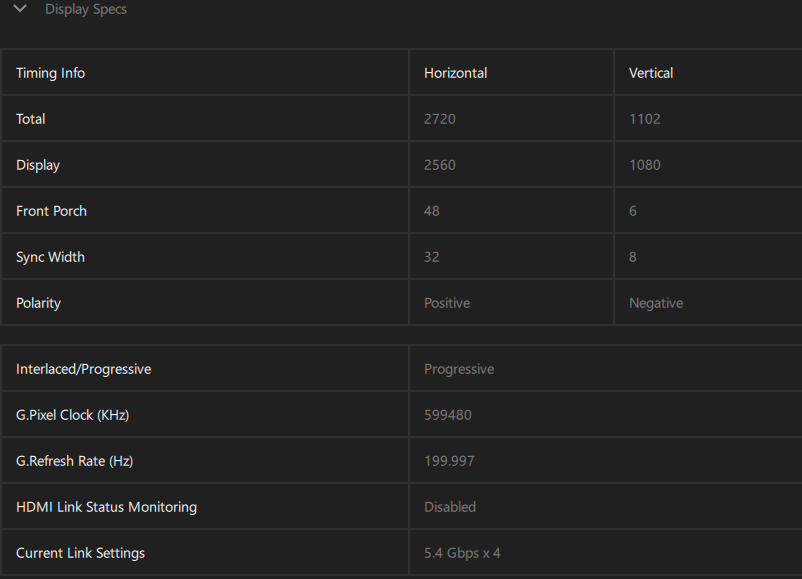Select the Horizontal column header

[455, 73]
